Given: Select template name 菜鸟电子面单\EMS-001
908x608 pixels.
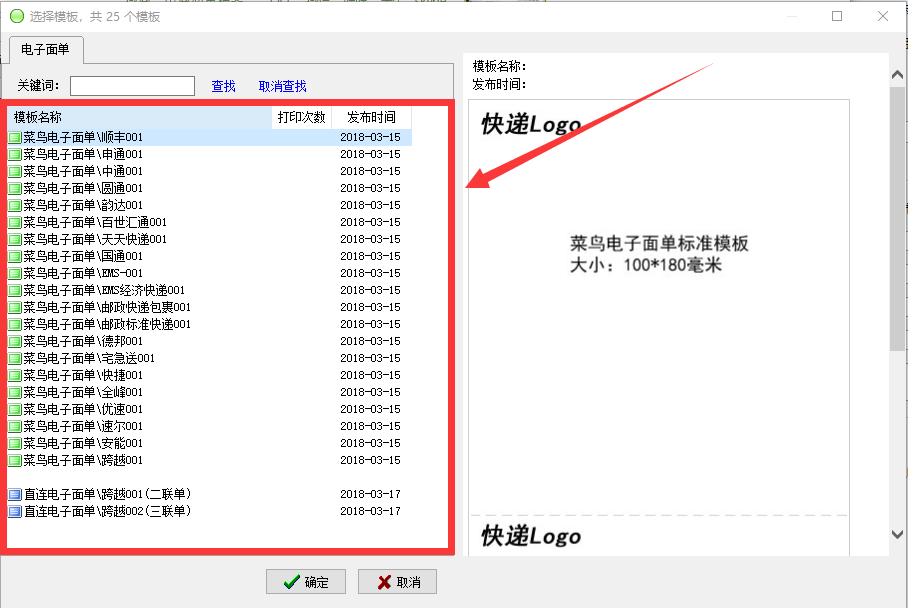Looking at the screenshot, I should coord(83,273).
